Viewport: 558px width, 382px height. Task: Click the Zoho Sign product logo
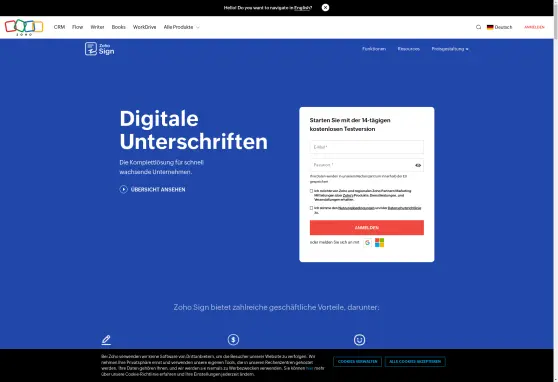(x=100, y=49)
